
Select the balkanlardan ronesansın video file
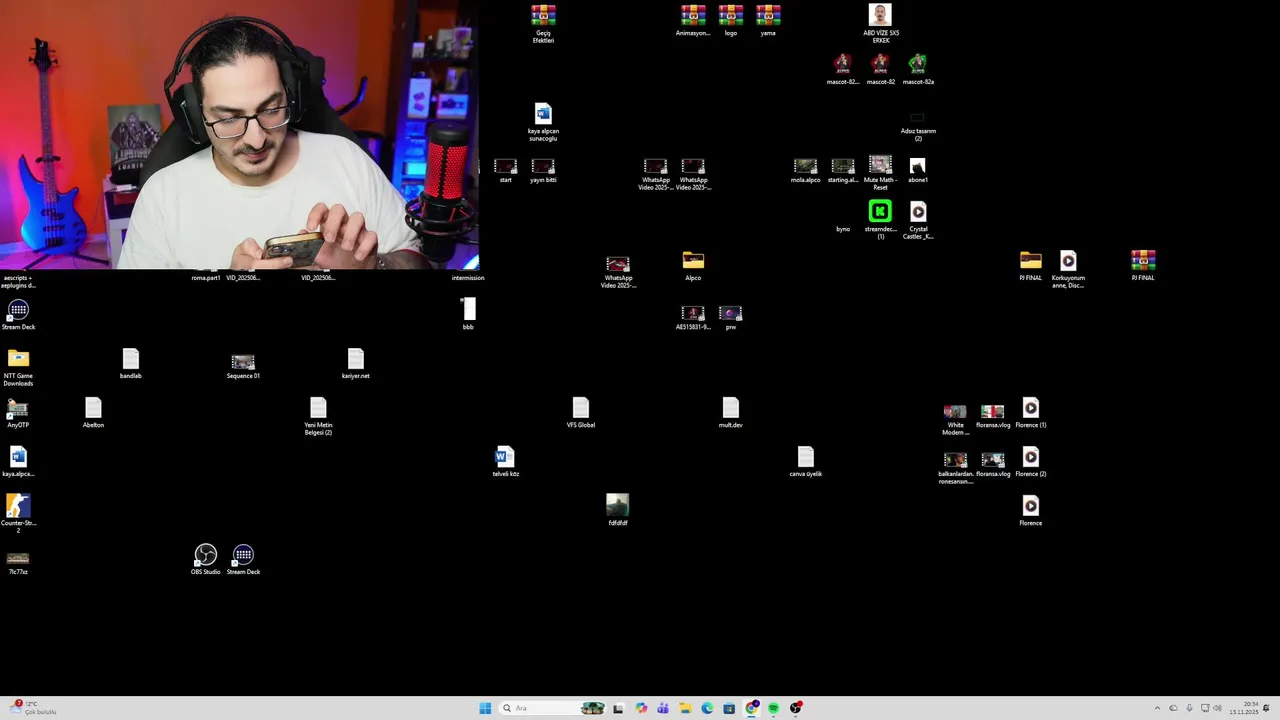pyautogui.click(x=956, y=460)
